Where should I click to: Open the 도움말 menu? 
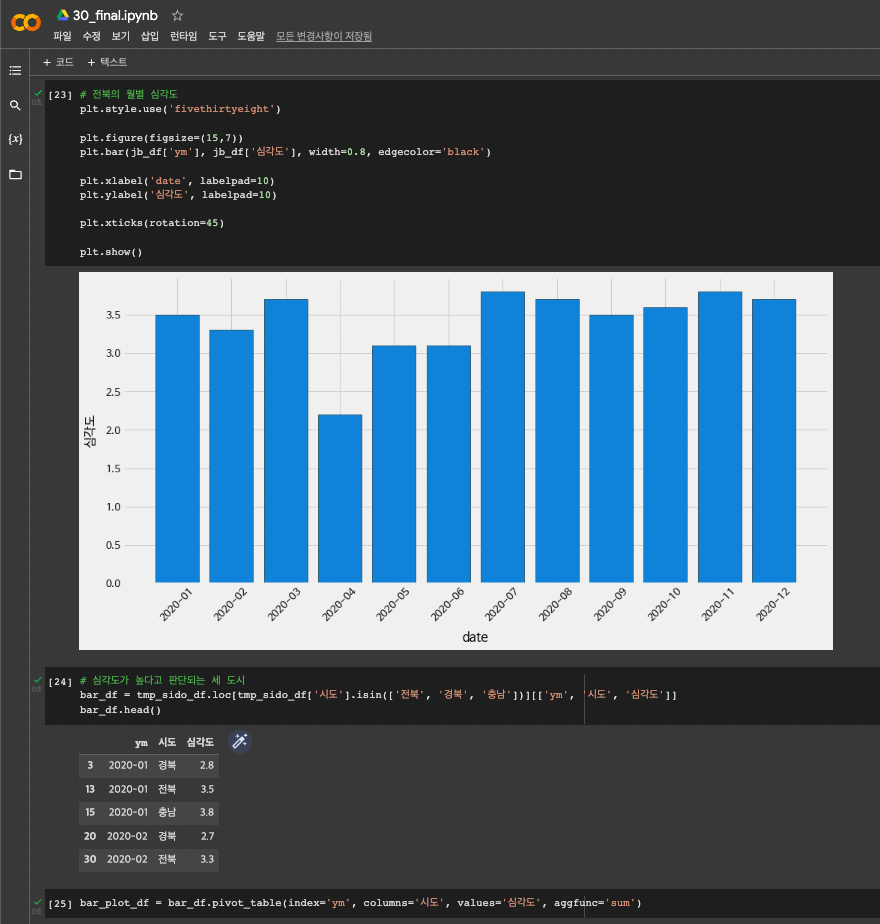(251, 36)
